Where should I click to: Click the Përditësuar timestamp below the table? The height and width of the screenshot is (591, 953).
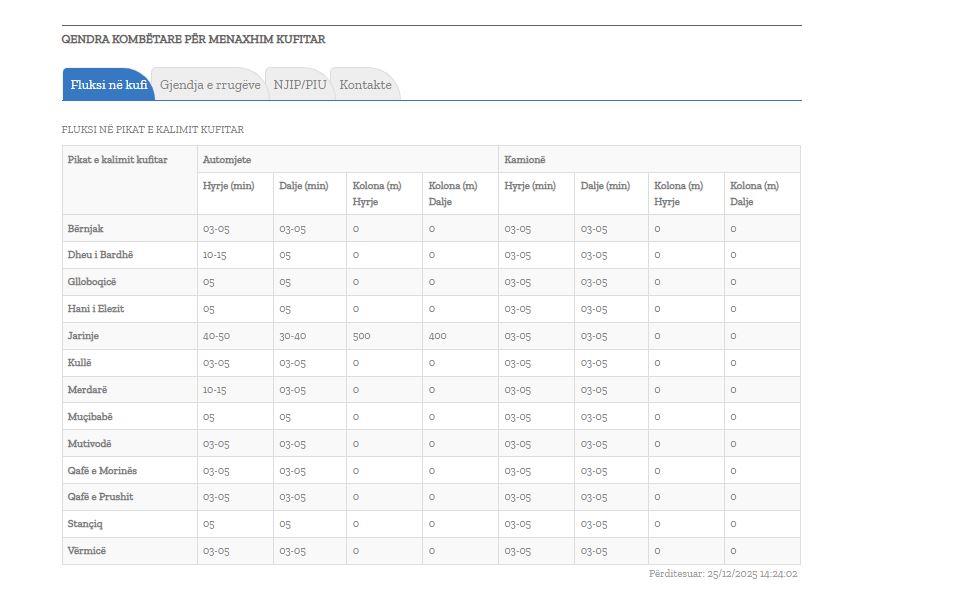click(x=722, y=574)
